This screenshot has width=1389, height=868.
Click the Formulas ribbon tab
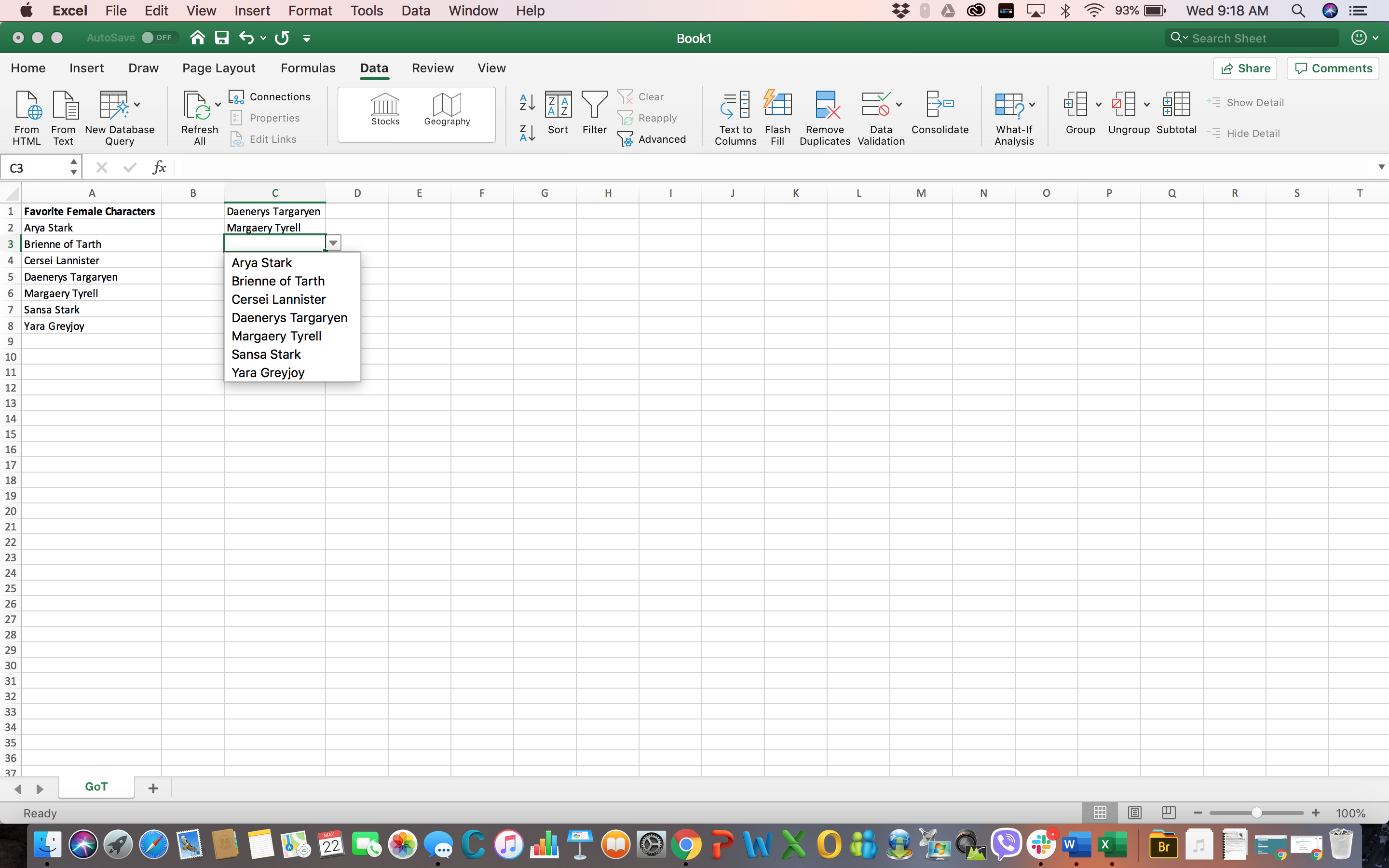[307, 68]
